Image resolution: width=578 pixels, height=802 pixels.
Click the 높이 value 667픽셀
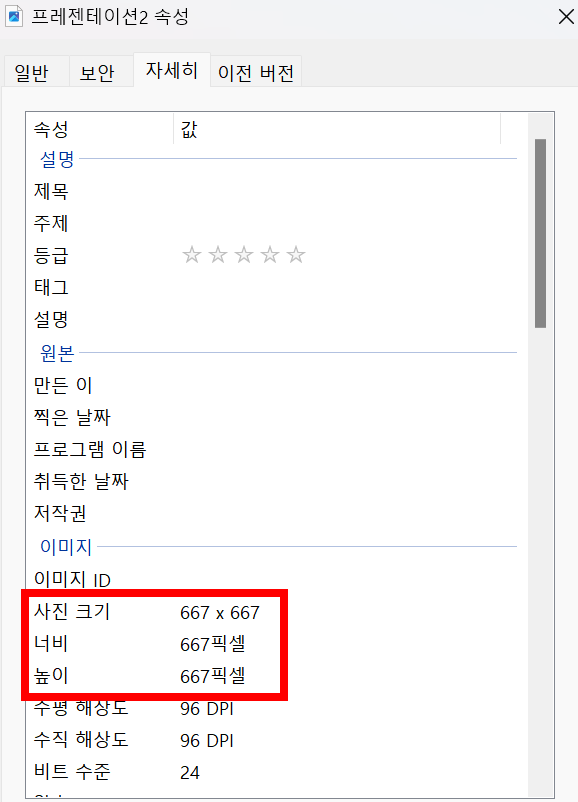pyautogui.click(x=213, y=676)
